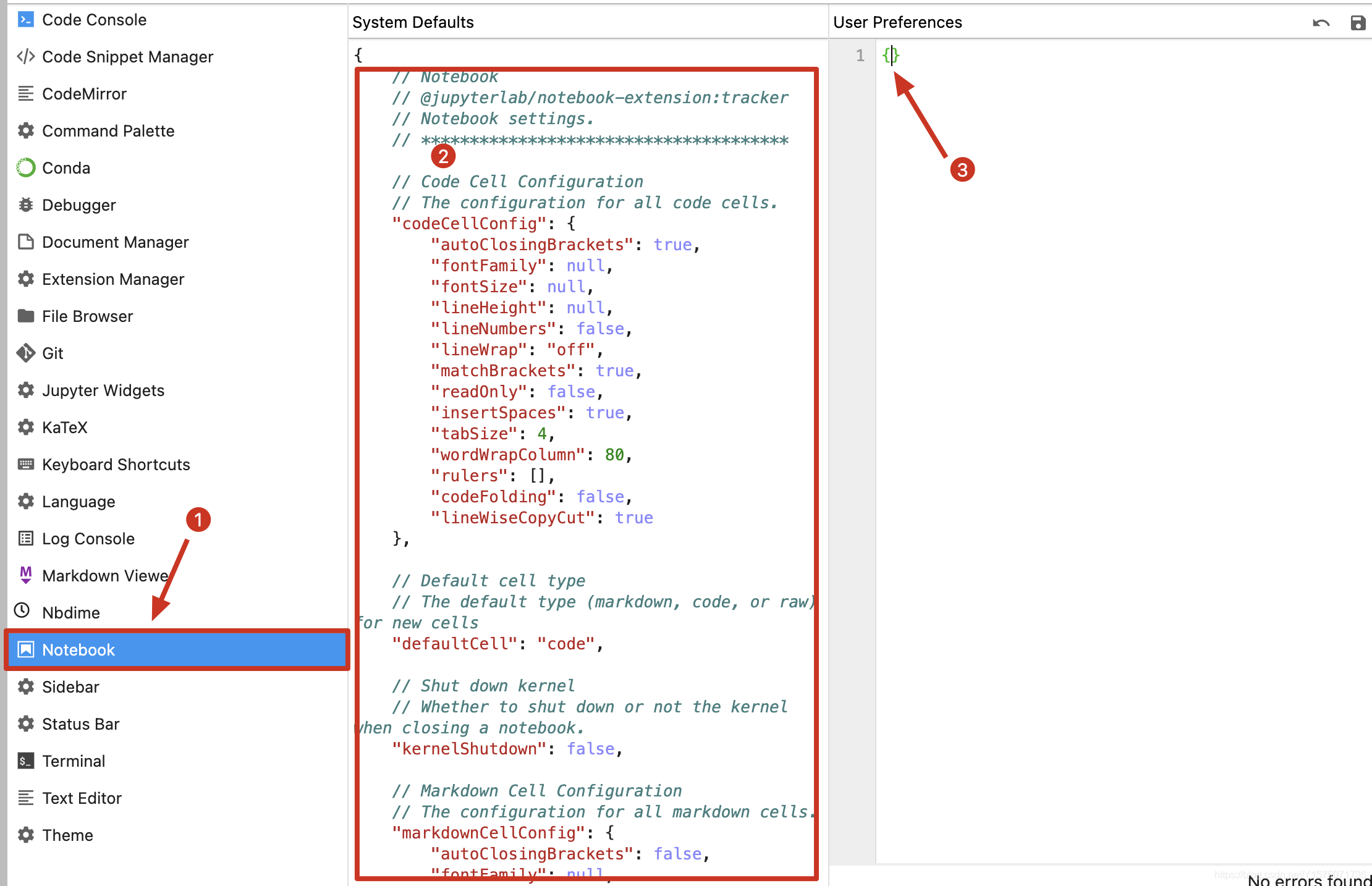Screen dimensions: 1372x886
Task: Click the Markdown Viewer M icon
Action: pos(25,575)
